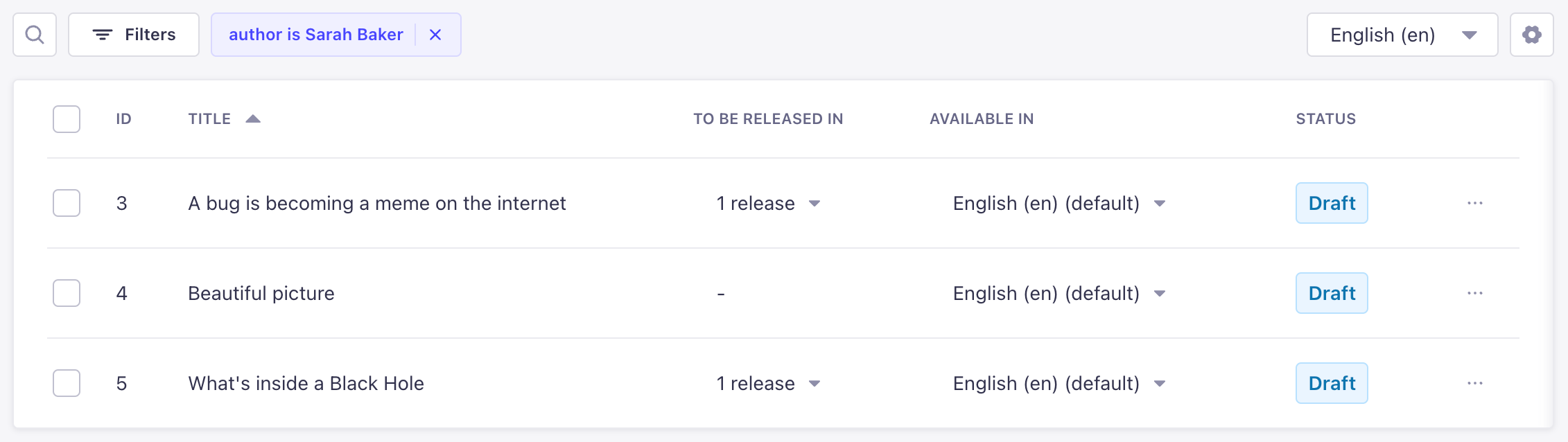The width and height of the screenshot is (1568, 442).
Task: Sort entries by the ID column header
Action: (x=123, y=118)
